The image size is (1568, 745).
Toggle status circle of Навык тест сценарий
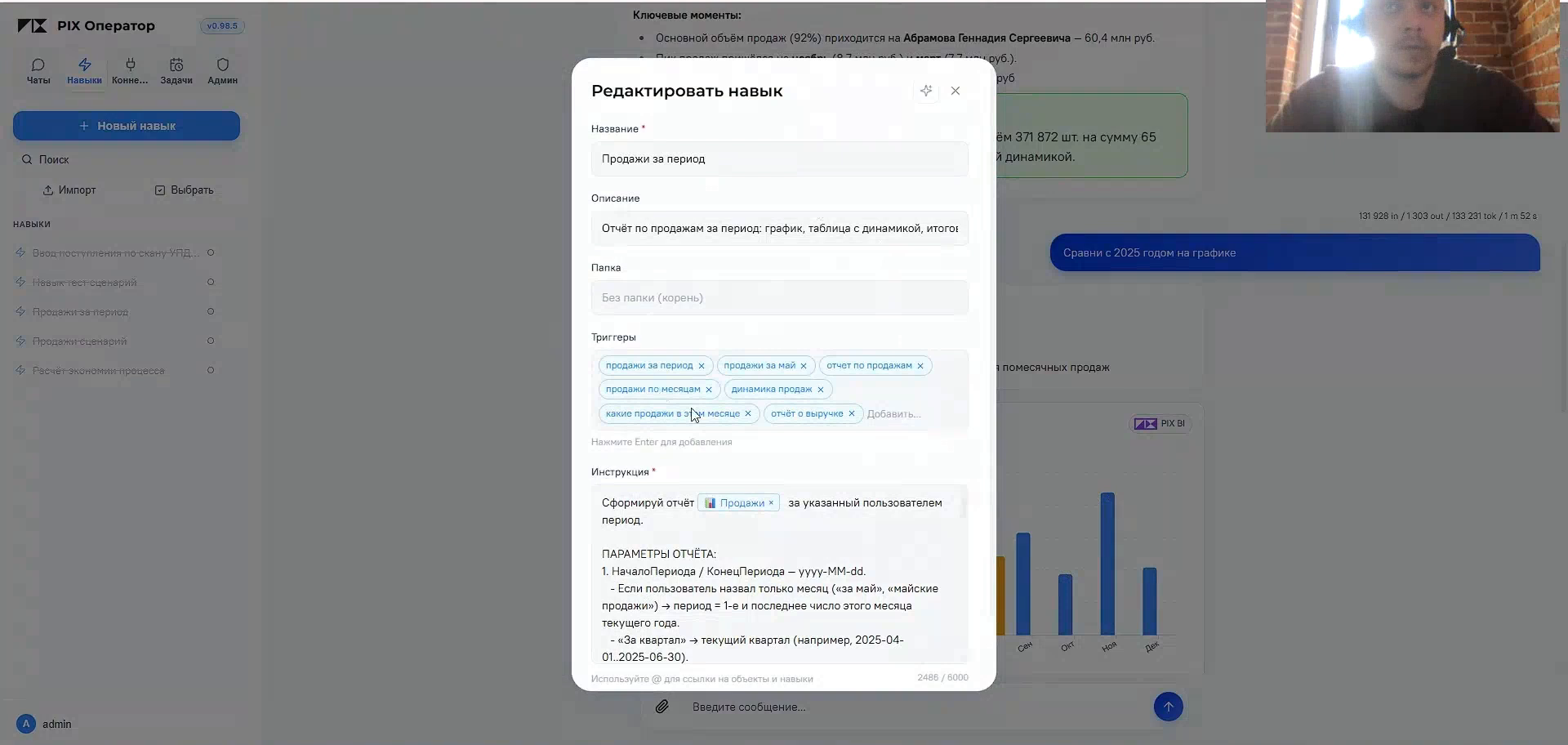point(211,282)
